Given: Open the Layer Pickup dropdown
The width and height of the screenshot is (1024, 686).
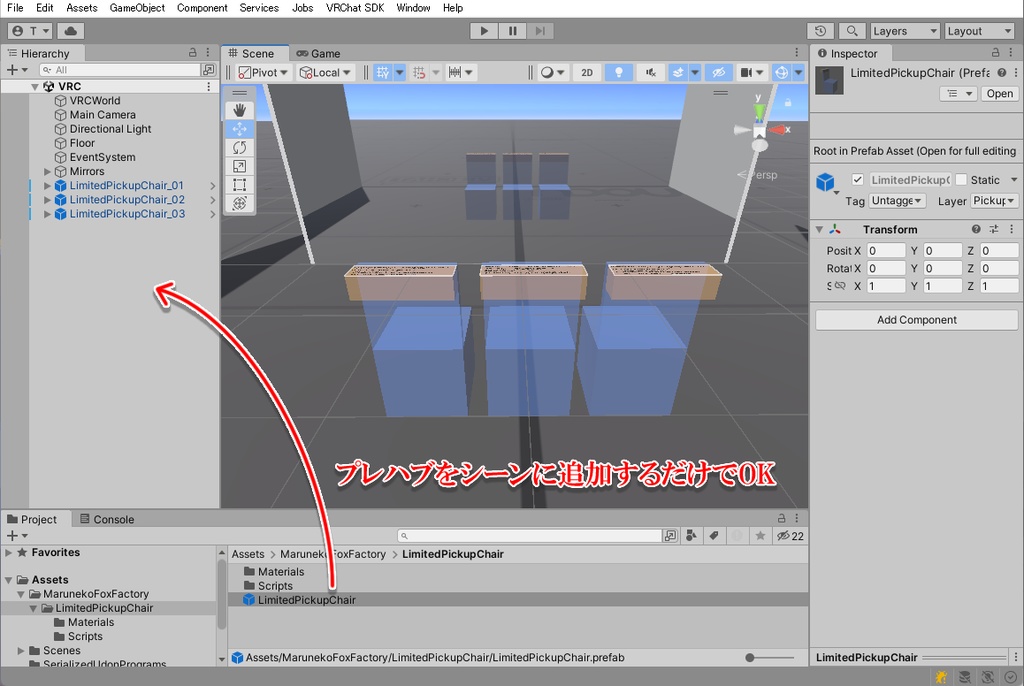Looking at the screenshot, I should click(993, 201).
